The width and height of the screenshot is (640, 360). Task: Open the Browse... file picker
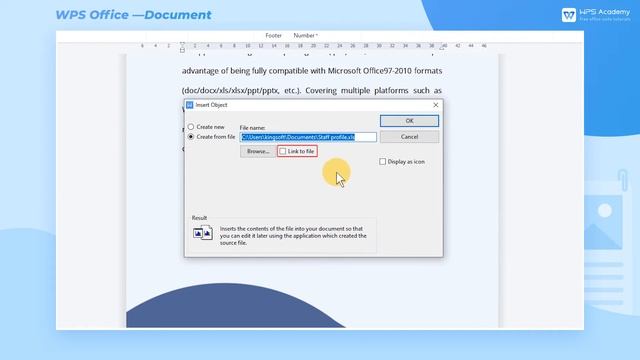pos(258,151)
